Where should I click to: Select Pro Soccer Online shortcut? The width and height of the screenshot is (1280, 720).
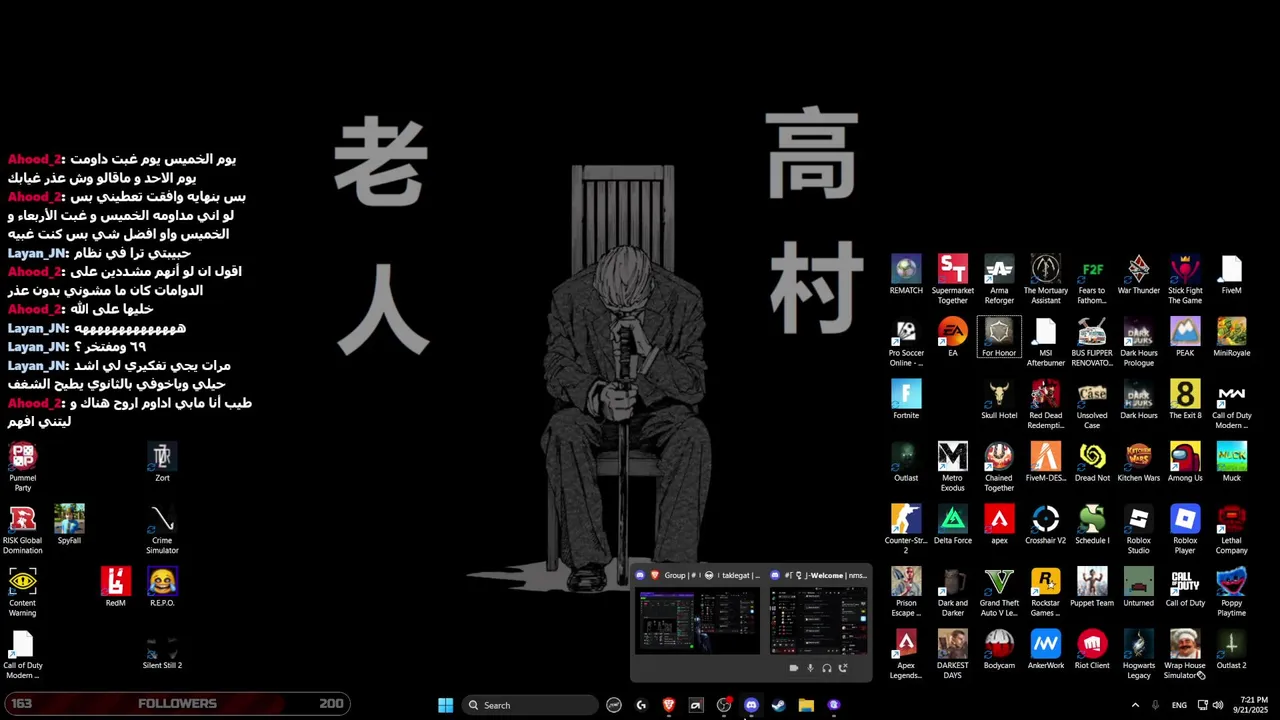click(x=906, y=342)
